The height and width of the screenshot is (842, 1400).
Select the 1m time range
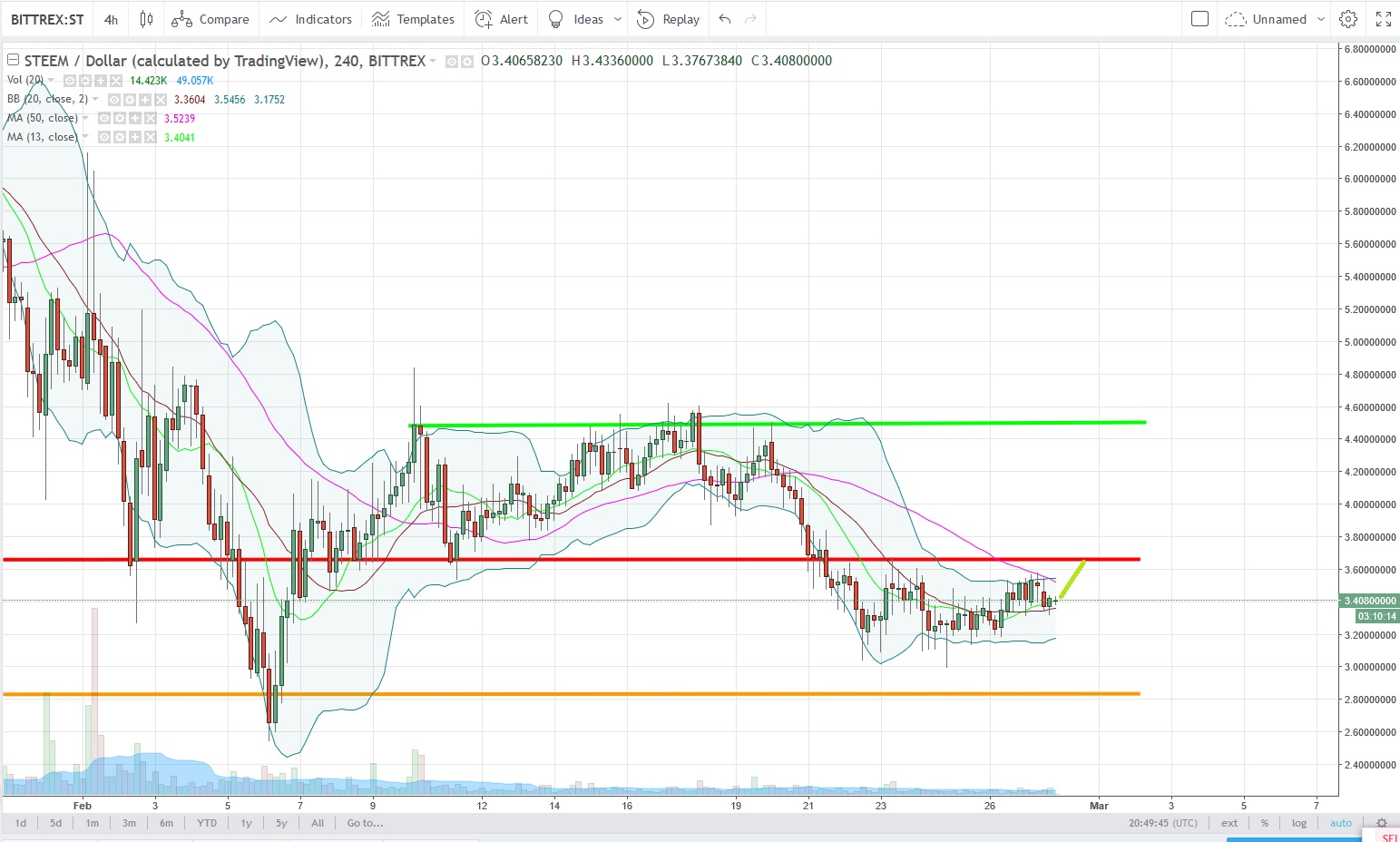coord(92,823)
